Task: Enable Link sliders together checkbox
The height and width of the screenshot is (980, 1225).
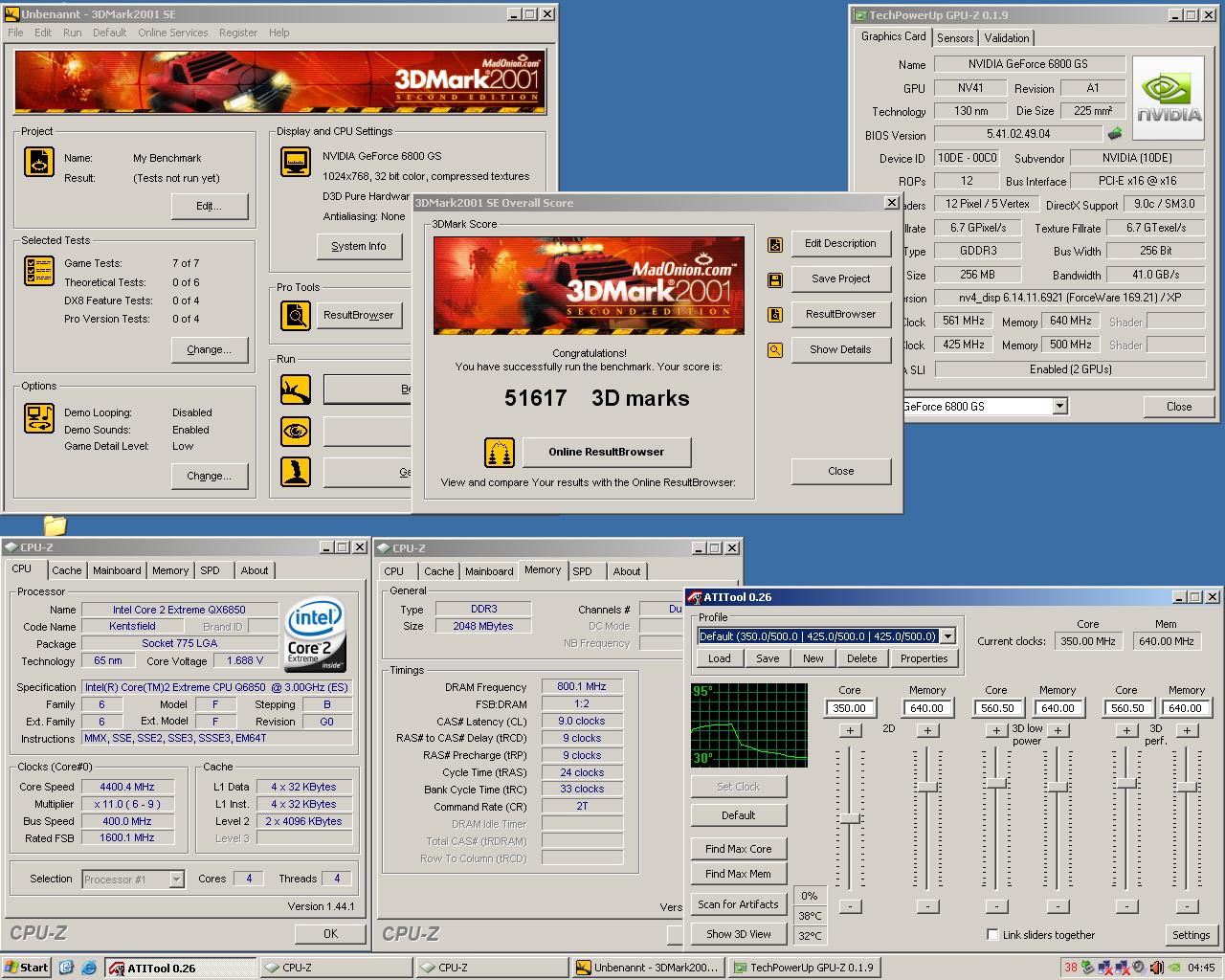Action: click(x=992, y=935)
